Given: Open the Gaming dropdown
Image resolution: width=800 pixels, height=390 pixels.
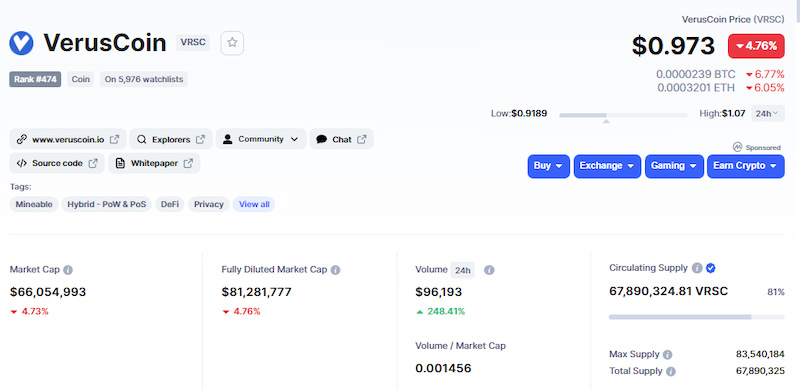Looking at the screenshot, I should [674, 166].
